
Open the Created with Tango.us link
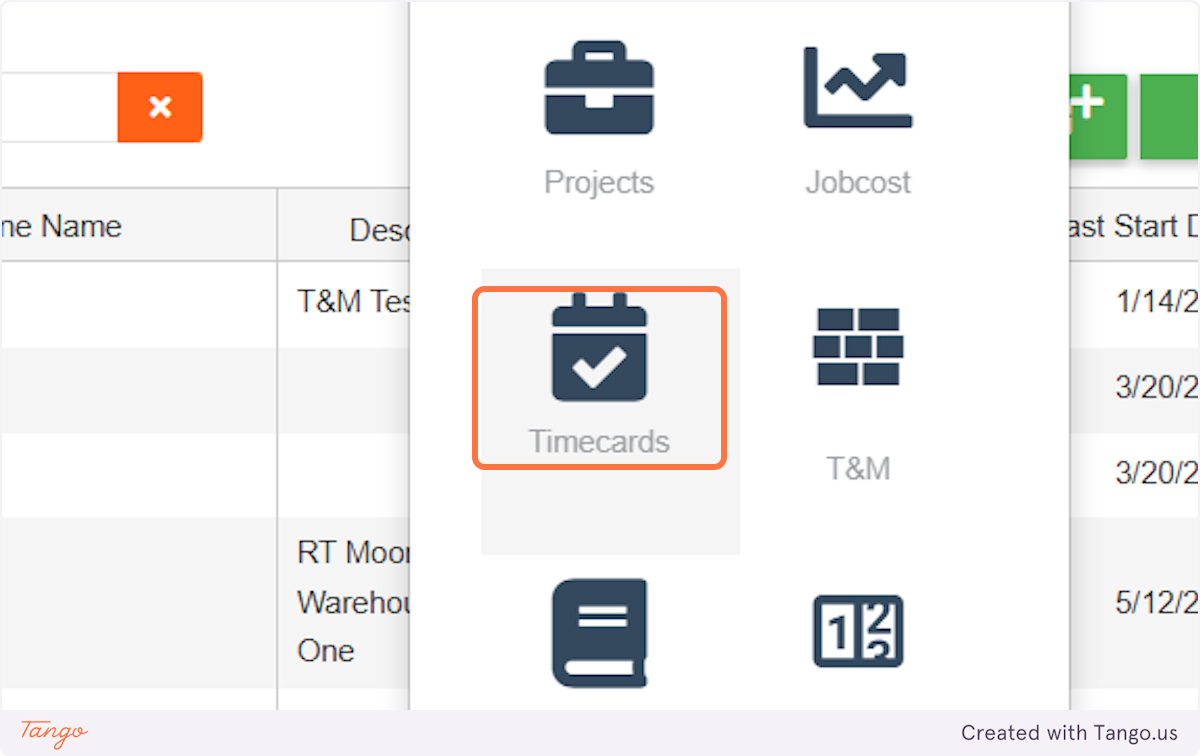pos(1069,733)
